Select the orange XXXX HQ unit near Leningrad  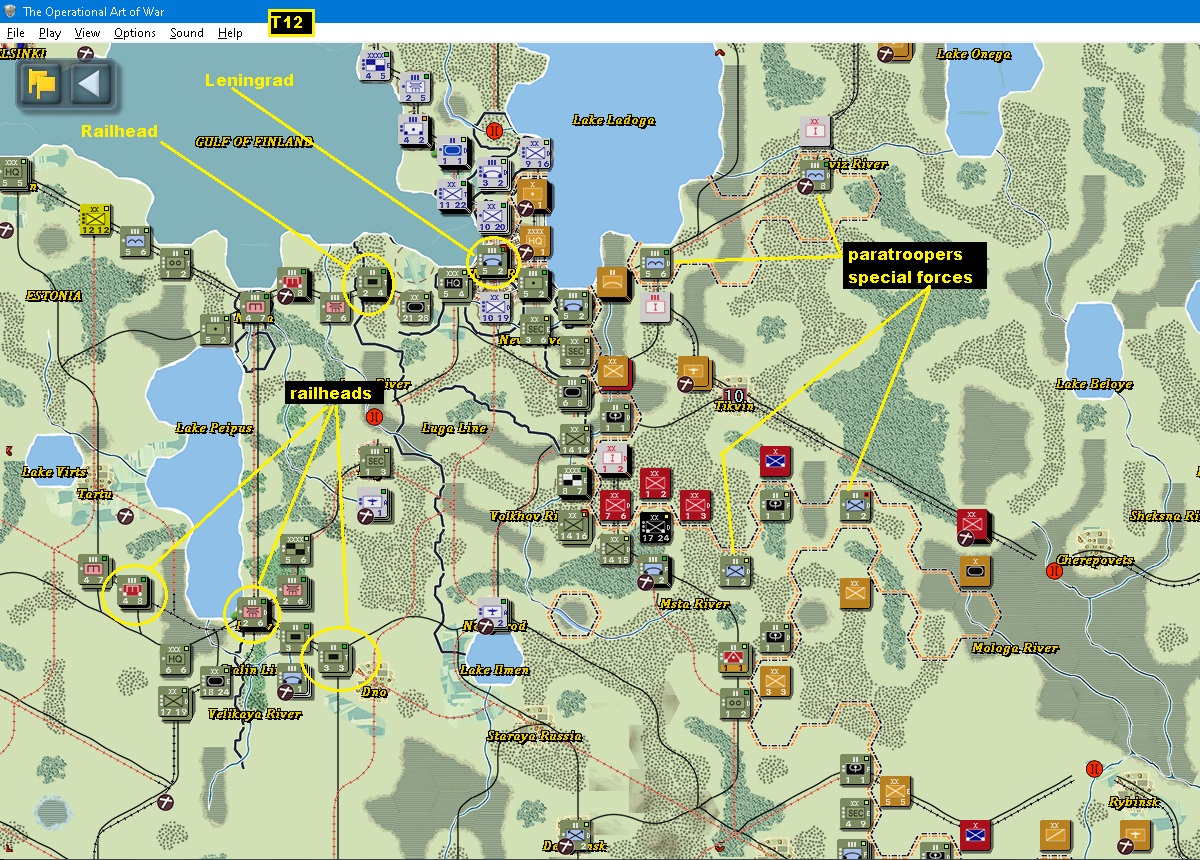point(535,241)
